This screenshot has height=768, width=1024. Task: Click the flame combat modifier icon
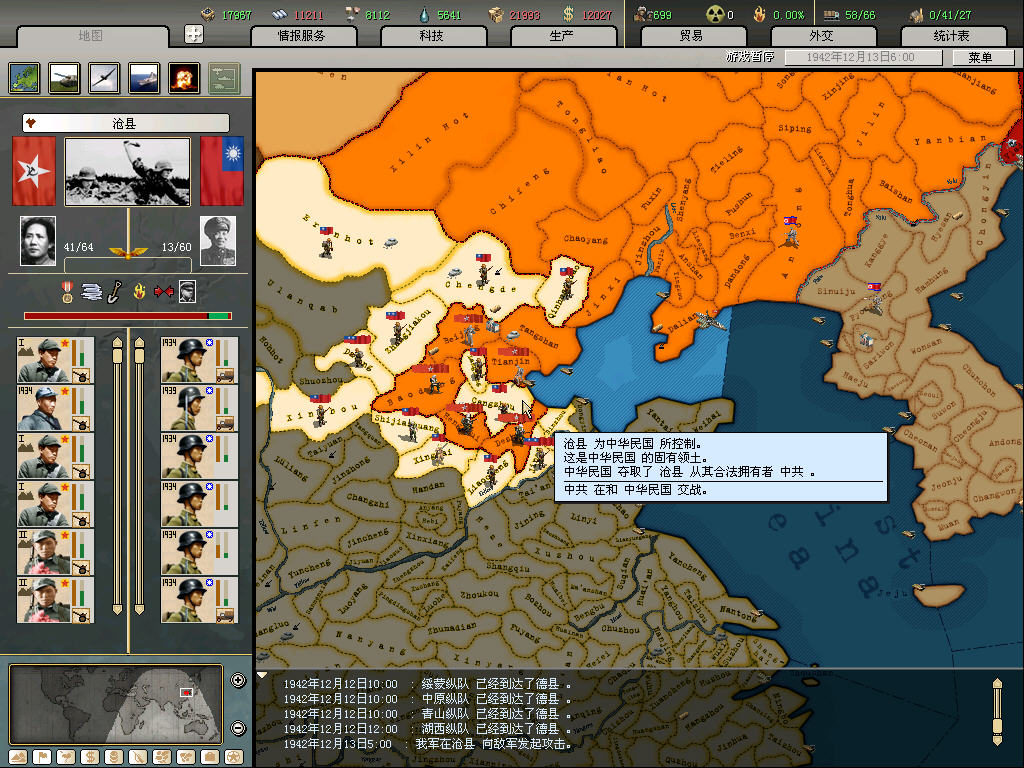pos(139,292)
